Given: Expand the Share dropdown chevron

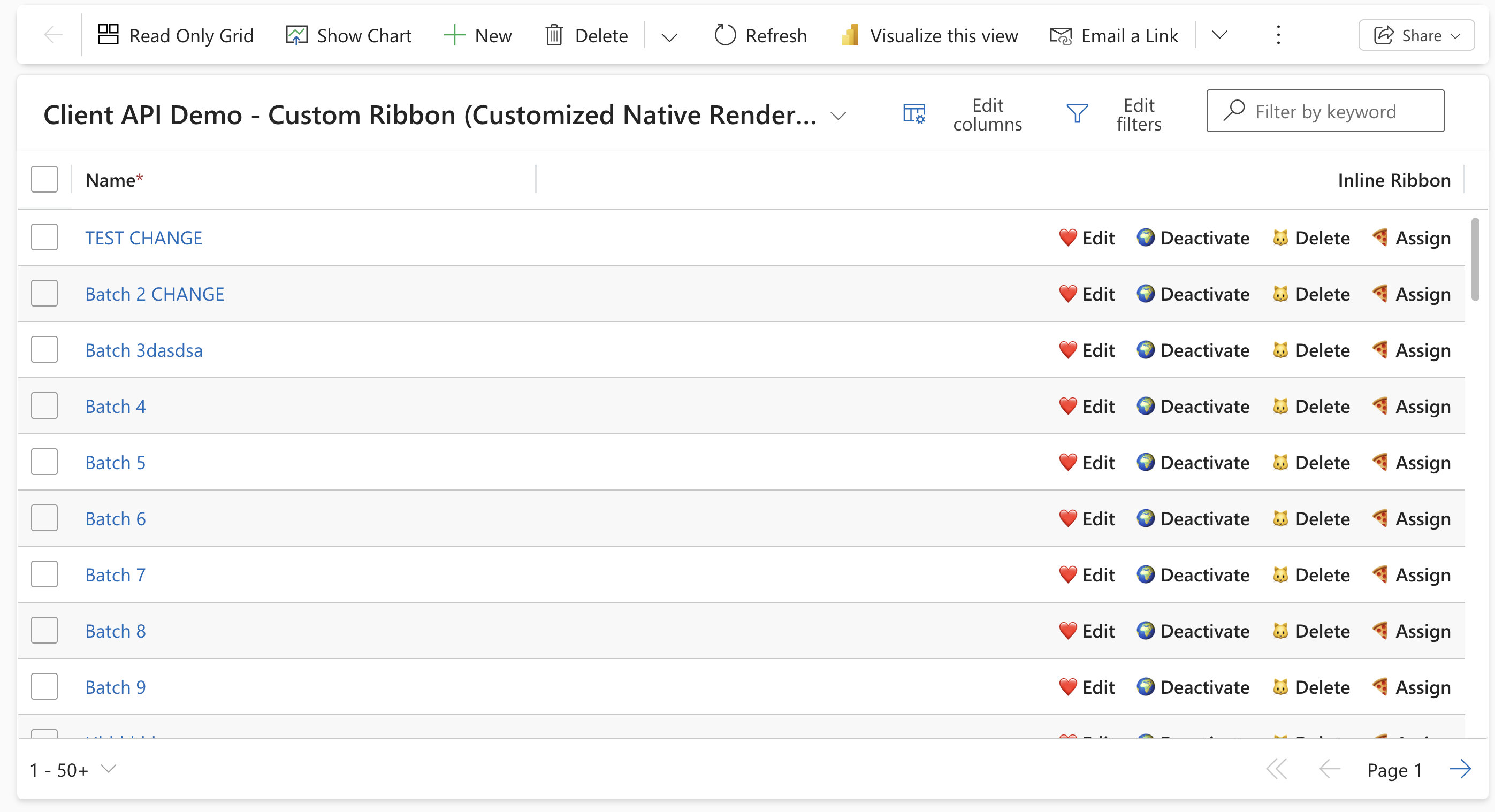Looking at the screenshot, I should click(x=1456, y=35).
